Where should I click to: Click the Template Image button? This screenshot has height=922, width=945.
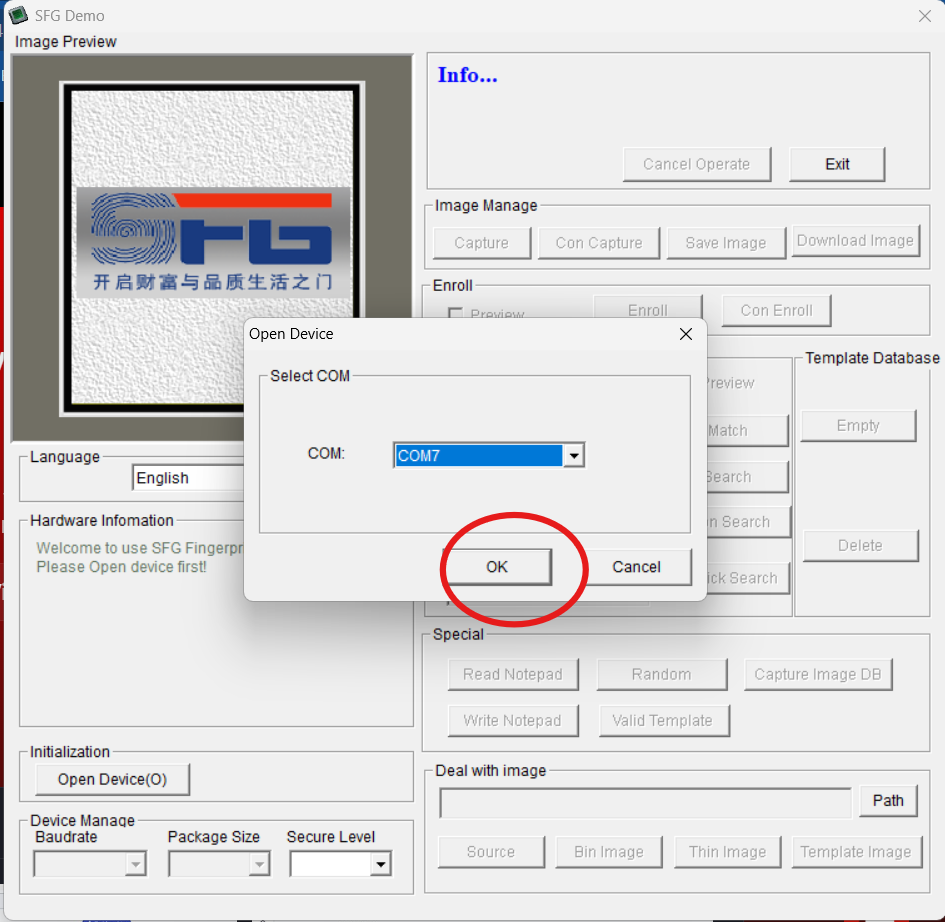tap(856, 851)
